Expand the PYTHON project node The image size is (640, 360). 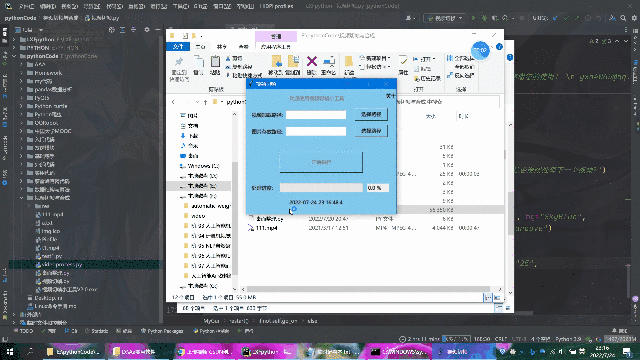pos(14,48)
